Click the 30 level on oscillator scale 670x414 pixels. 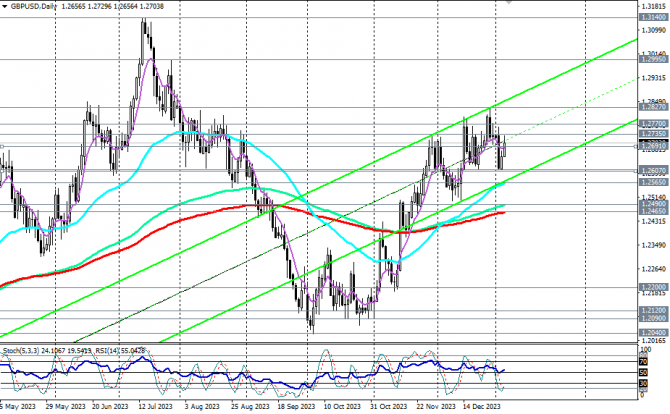pyautogui.click(x=644, y=384)
